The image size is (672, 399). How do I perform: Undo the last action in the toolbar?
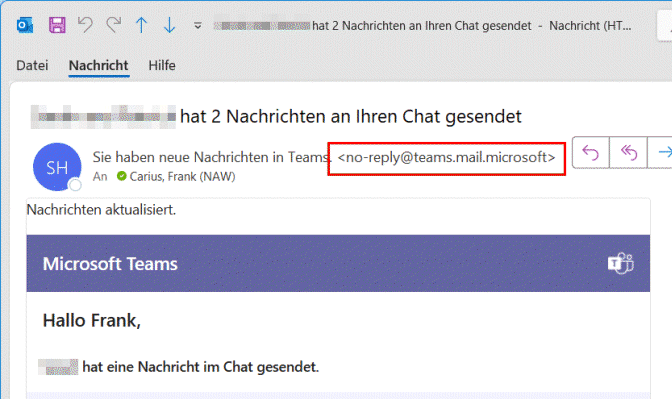tap(85, 25)
